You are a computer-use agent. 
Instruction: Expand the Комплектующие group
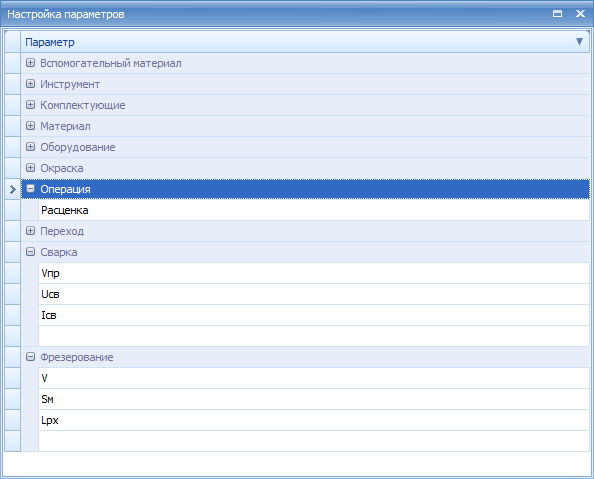tap(30, 105)
